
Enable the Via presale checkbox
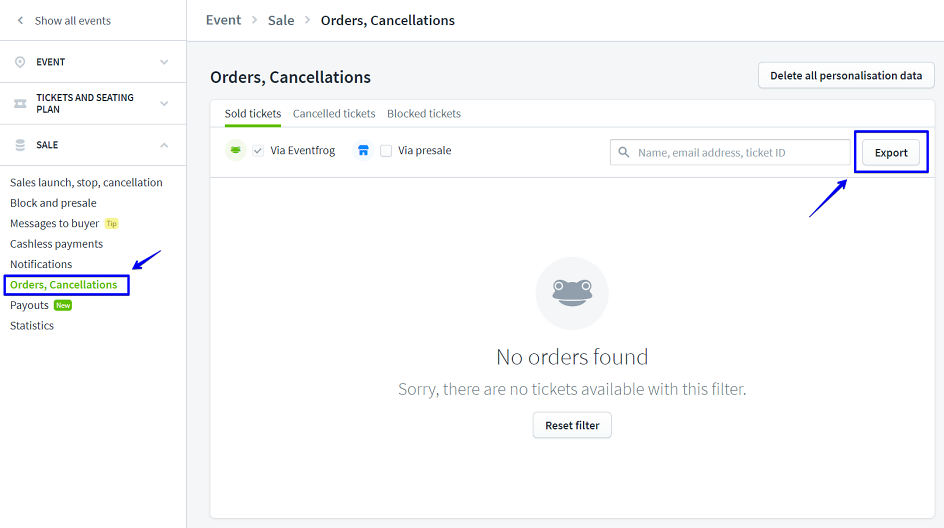click(x=386, y=151)
